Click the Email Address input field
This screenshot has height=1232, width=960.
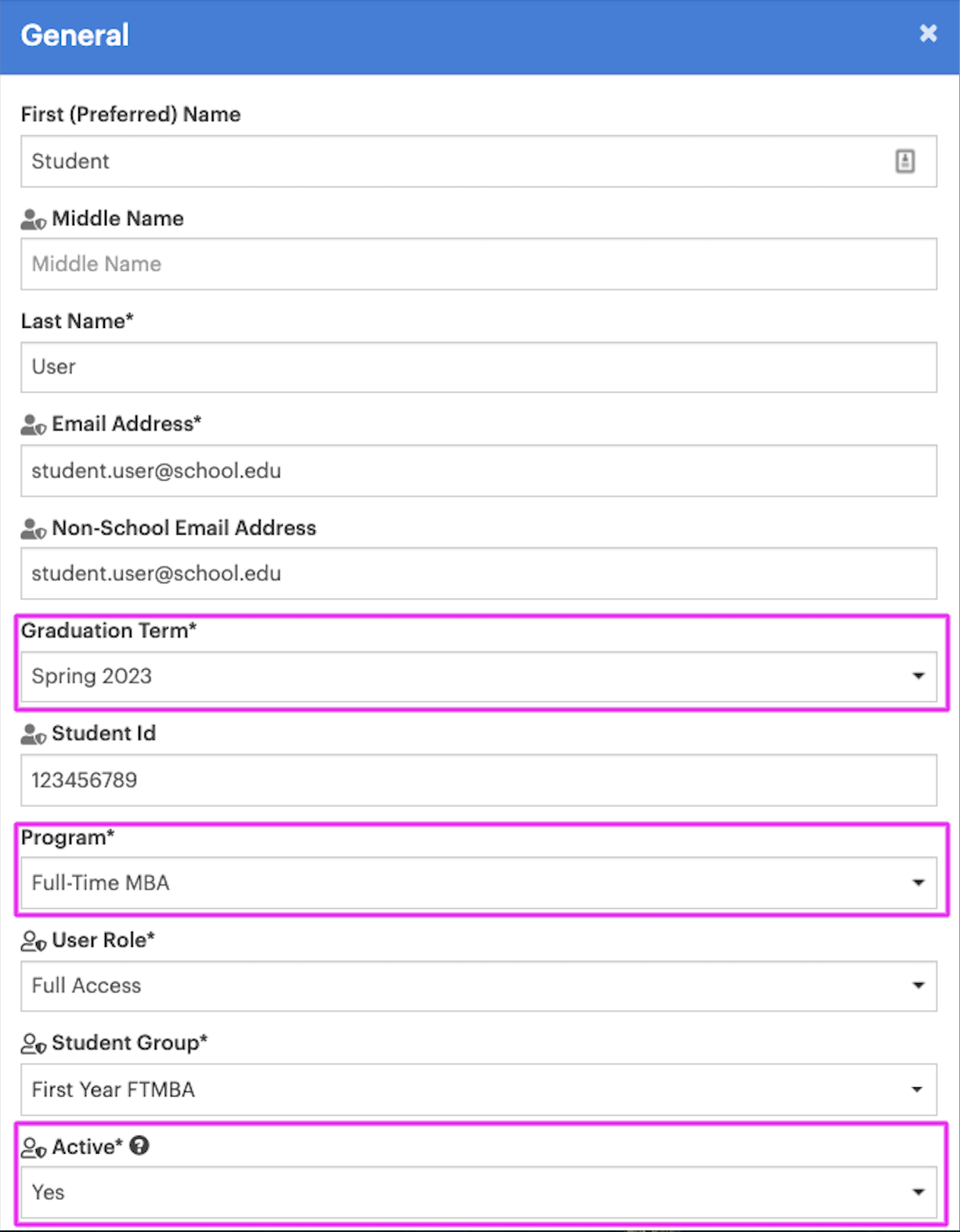coord(479,470)
